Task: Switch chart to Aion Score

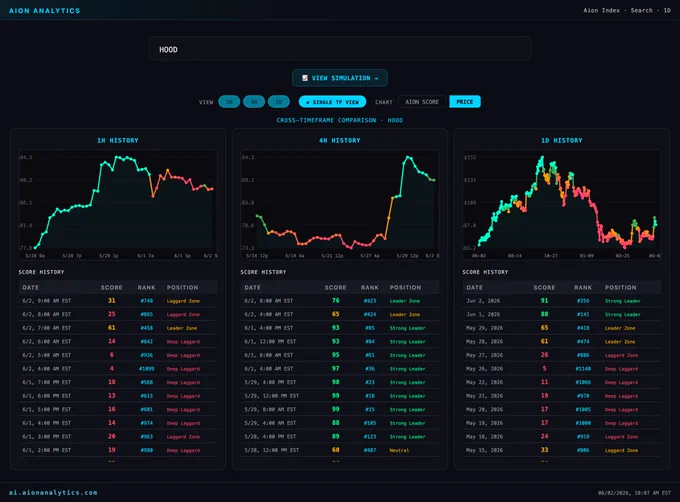Action: (x=422, y=102)
